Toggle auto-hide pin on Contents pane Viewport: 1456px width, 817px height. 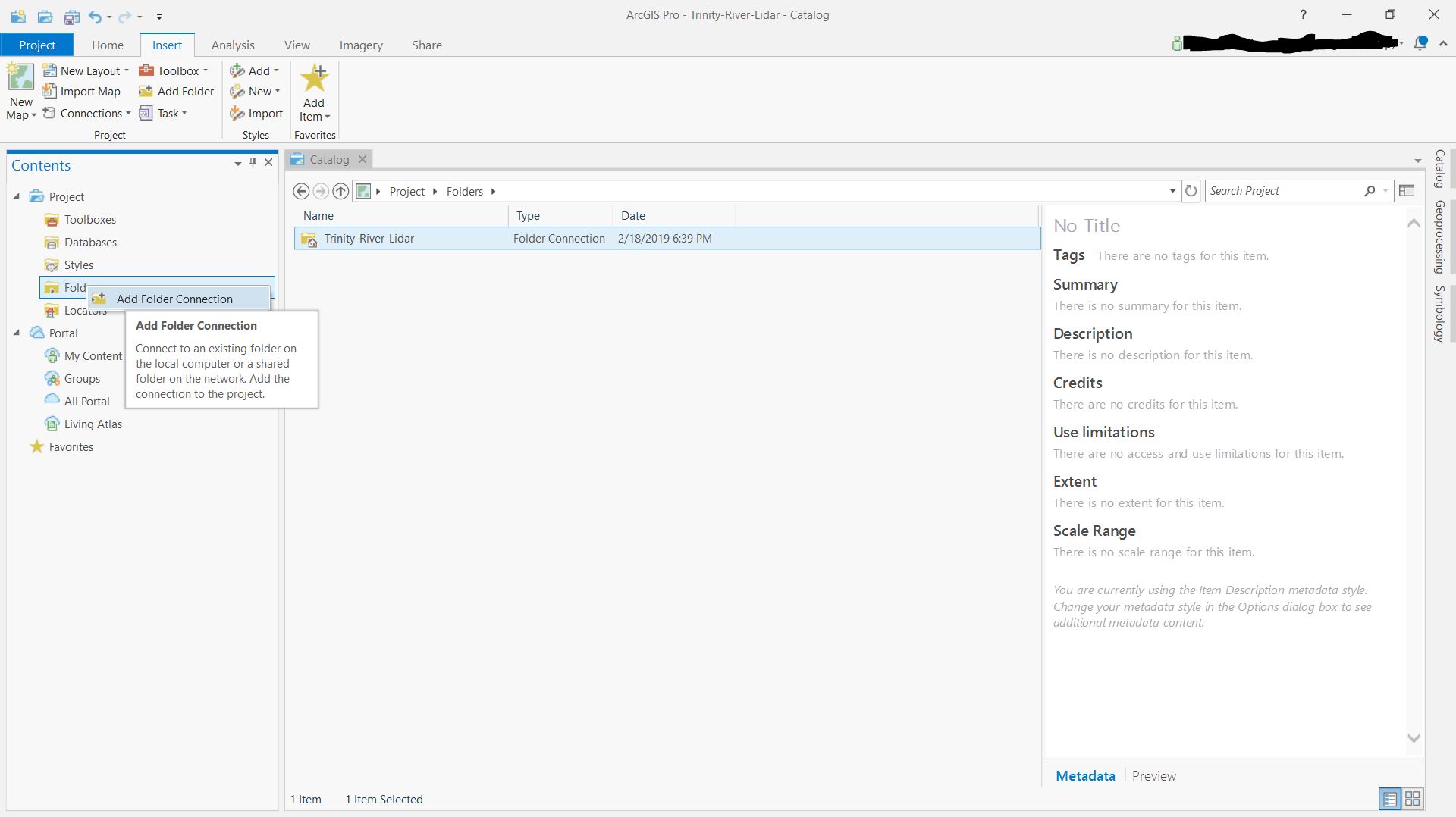point(253,162)
